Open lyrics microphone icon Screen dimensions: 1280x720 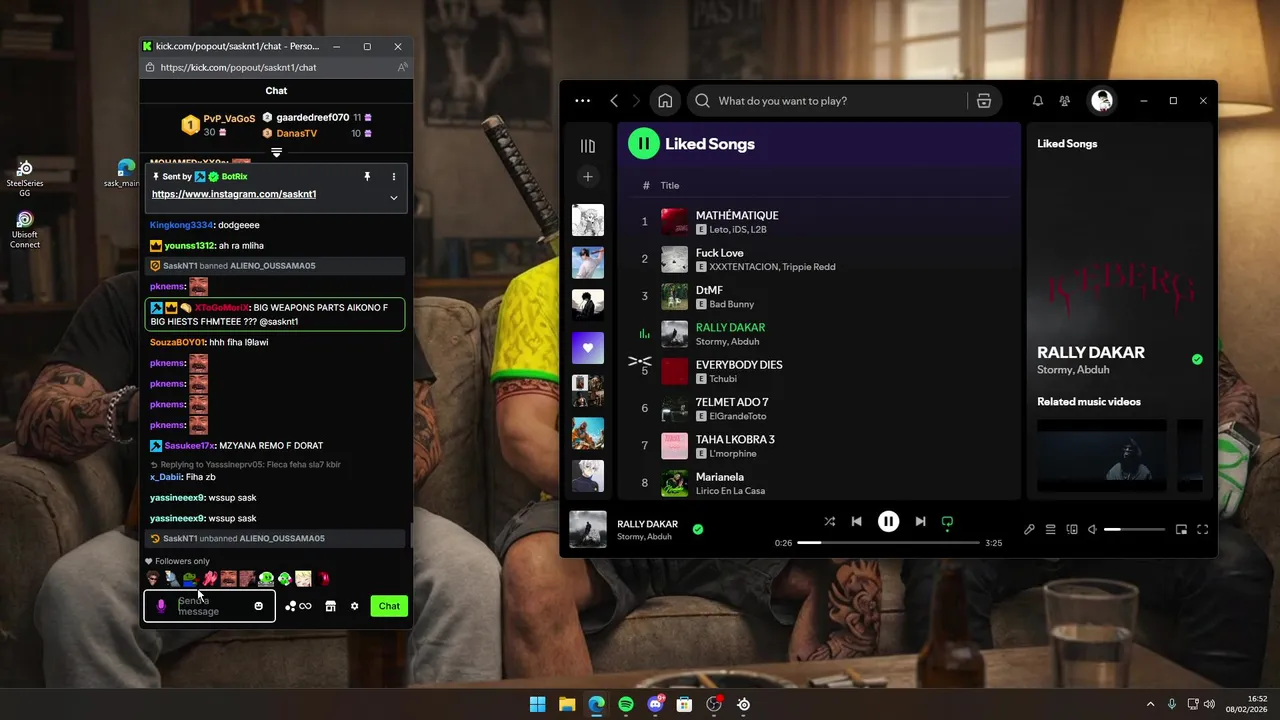(1029, 529)
